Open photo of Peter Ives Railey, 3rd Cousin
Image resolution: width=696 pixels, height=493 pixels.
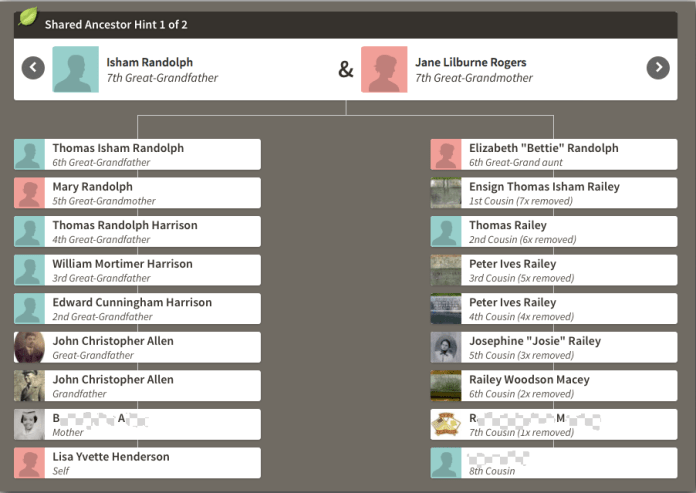tap(446, 270)
